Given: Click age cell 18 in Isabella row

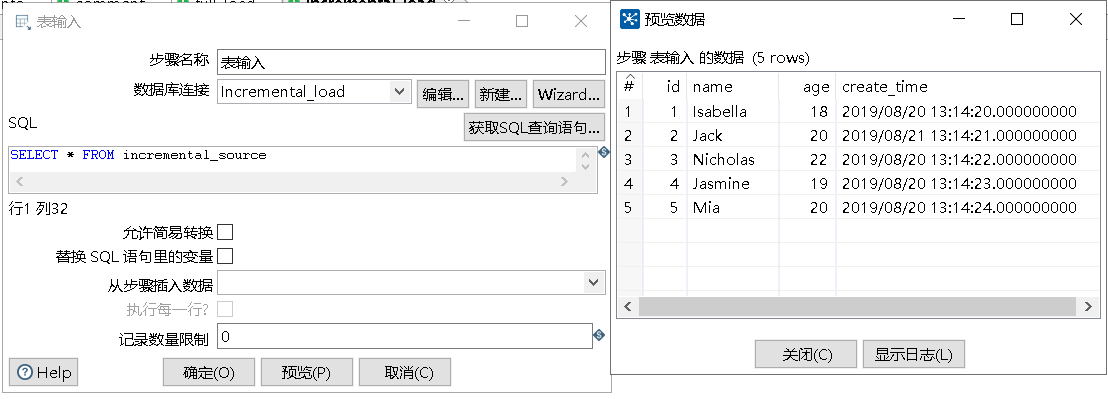Looking at the screenshot, I should pyautogui.click(x=808, y=112).
